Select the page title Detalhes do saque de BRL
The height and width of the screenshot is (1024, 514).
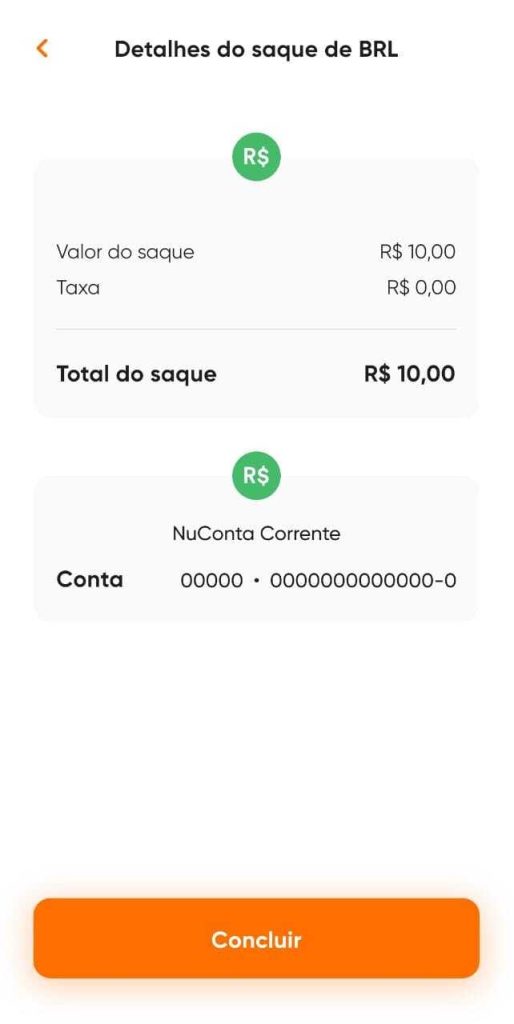[256, 50]
